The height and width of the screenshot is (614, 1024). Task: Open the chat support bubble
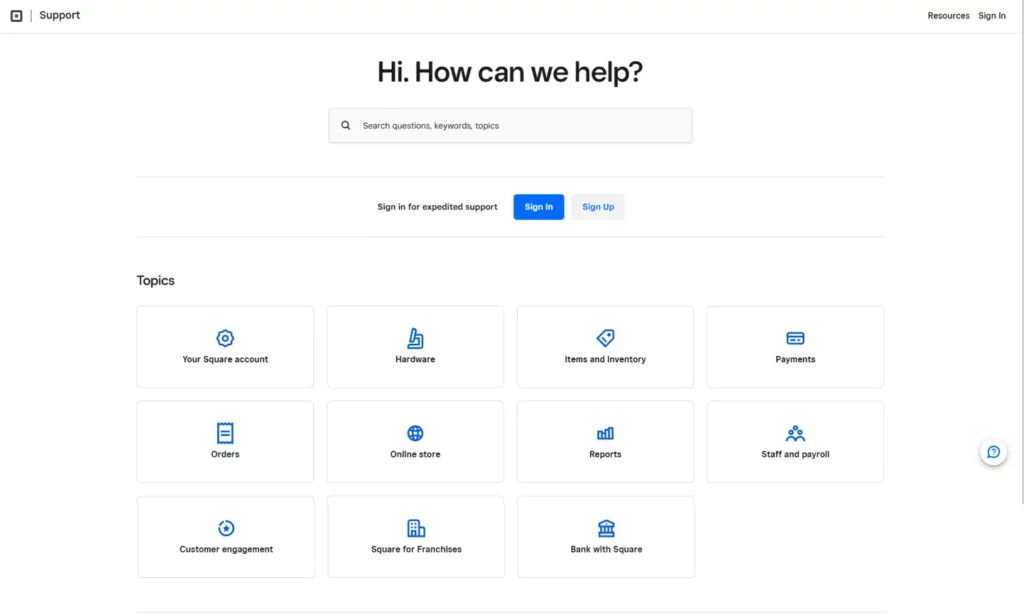pos(993,451)
